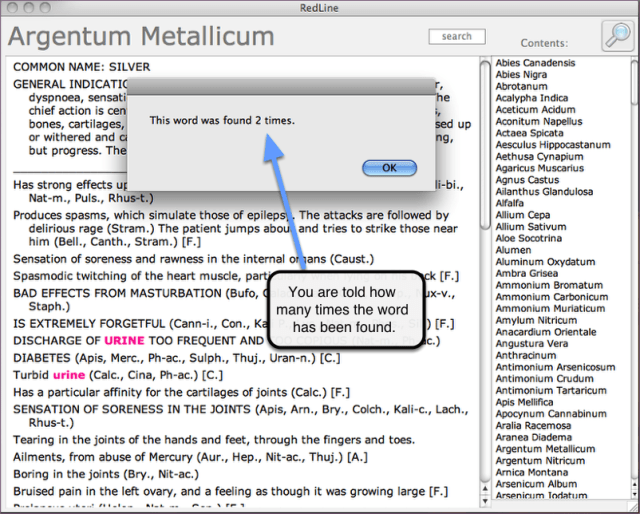Select Angustura Vera entry
This screenshot has height=514, width=640.
pyautogui.click(x=531, y=344)
